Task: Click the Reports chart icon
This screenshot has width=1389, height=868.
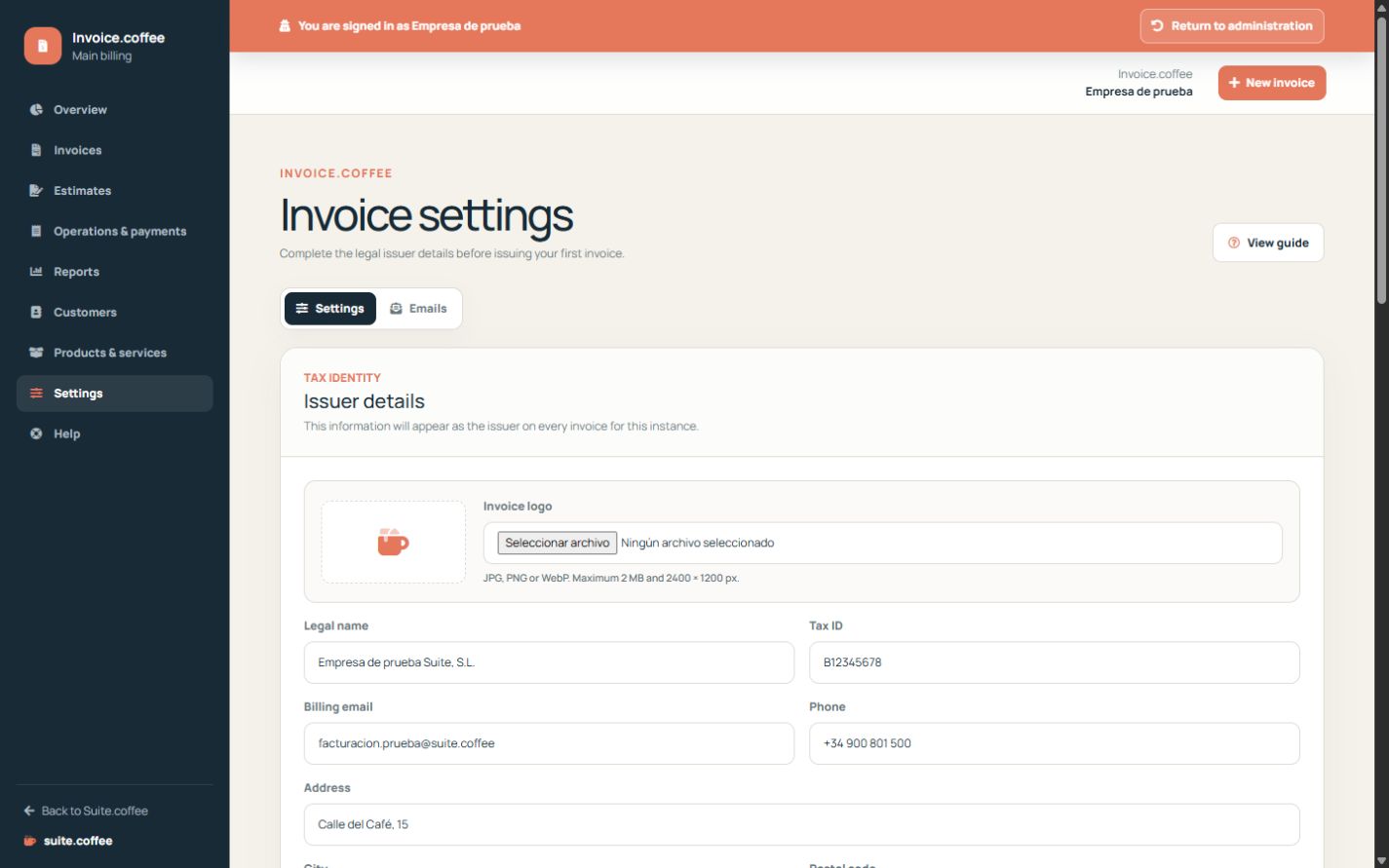Action: [x=36, y=272]
